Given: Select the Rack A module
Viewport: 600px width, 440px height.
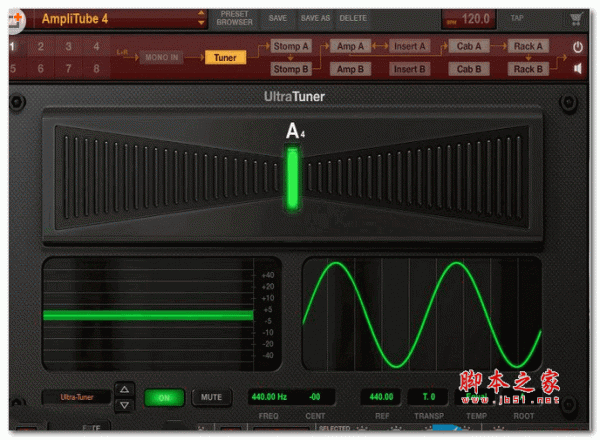Looking at the screenshot, I should (528, 46).
